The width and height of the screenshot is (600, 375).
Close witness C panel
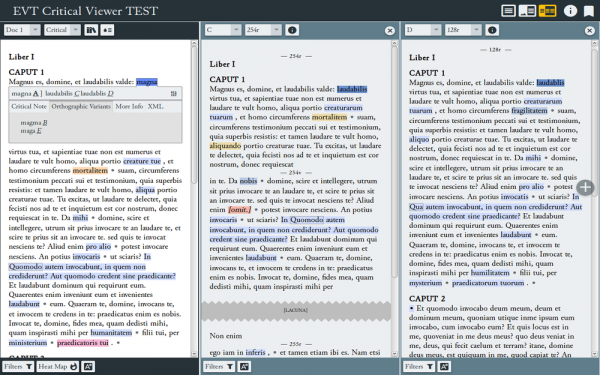click(x=390, y=31)
